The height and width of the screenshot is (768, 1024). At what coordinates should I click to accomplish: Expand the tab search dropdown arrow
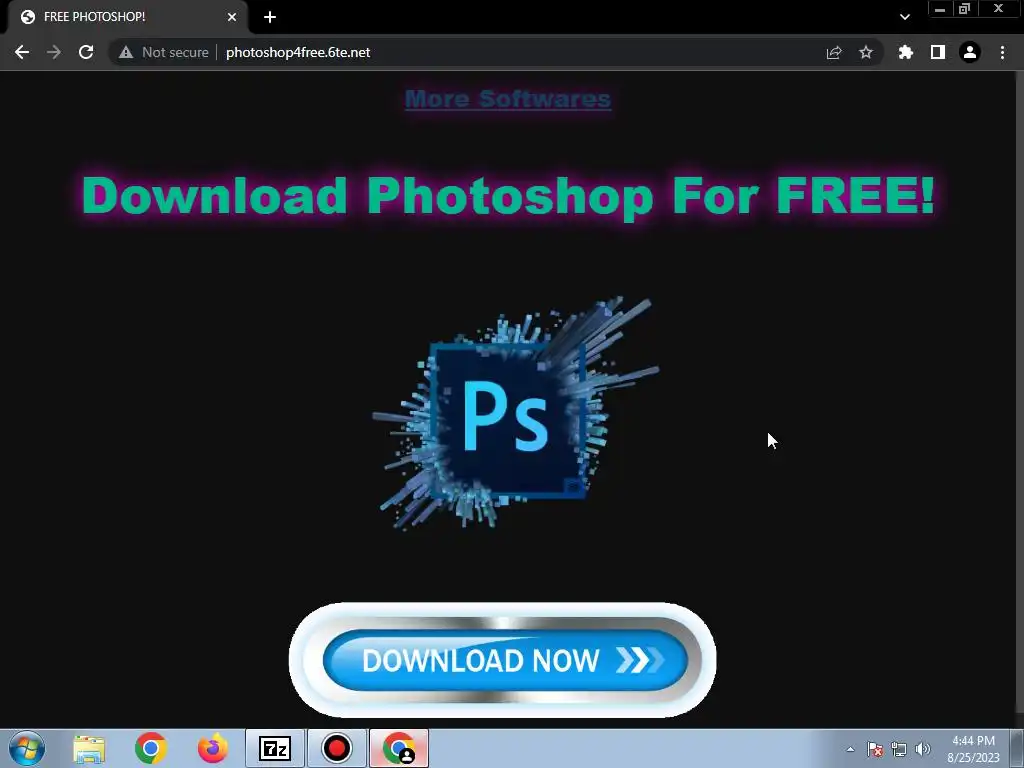click(904, 17)
